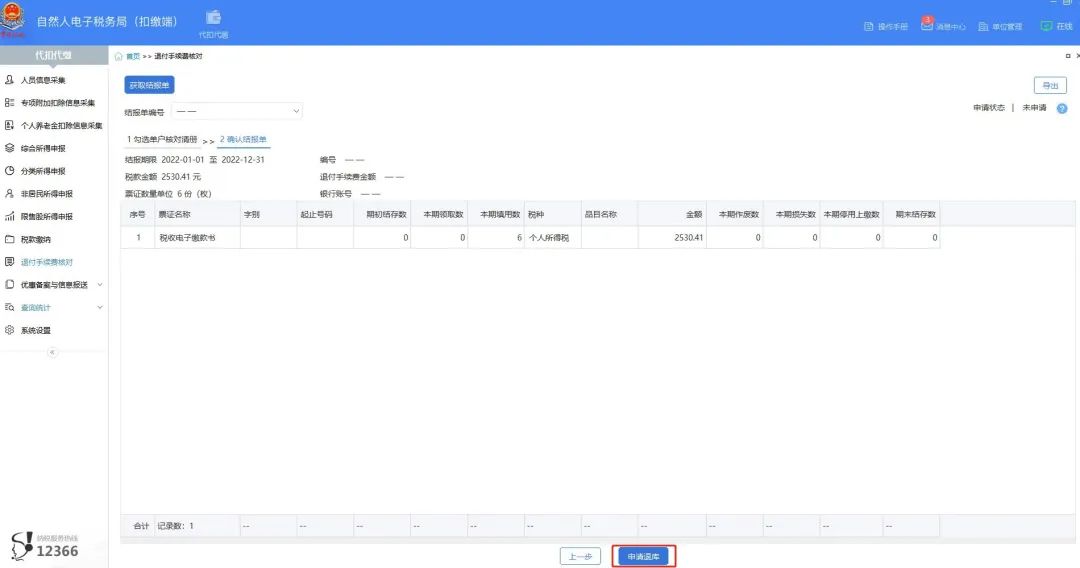Collapse sidebar with double-arrow button

pos(52,352)
